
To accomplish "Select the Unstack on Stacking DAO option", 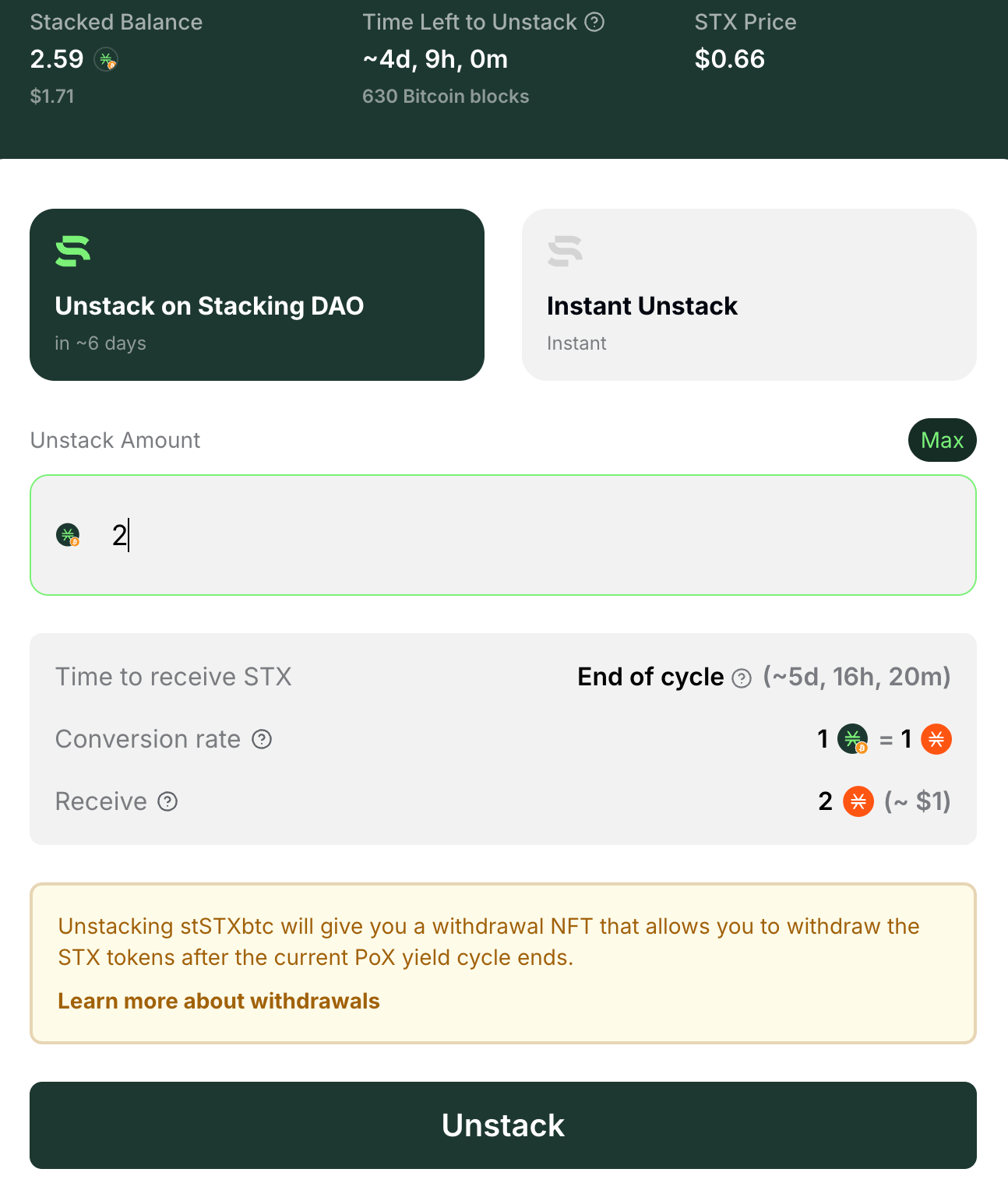I will click(x=257, y=294).
